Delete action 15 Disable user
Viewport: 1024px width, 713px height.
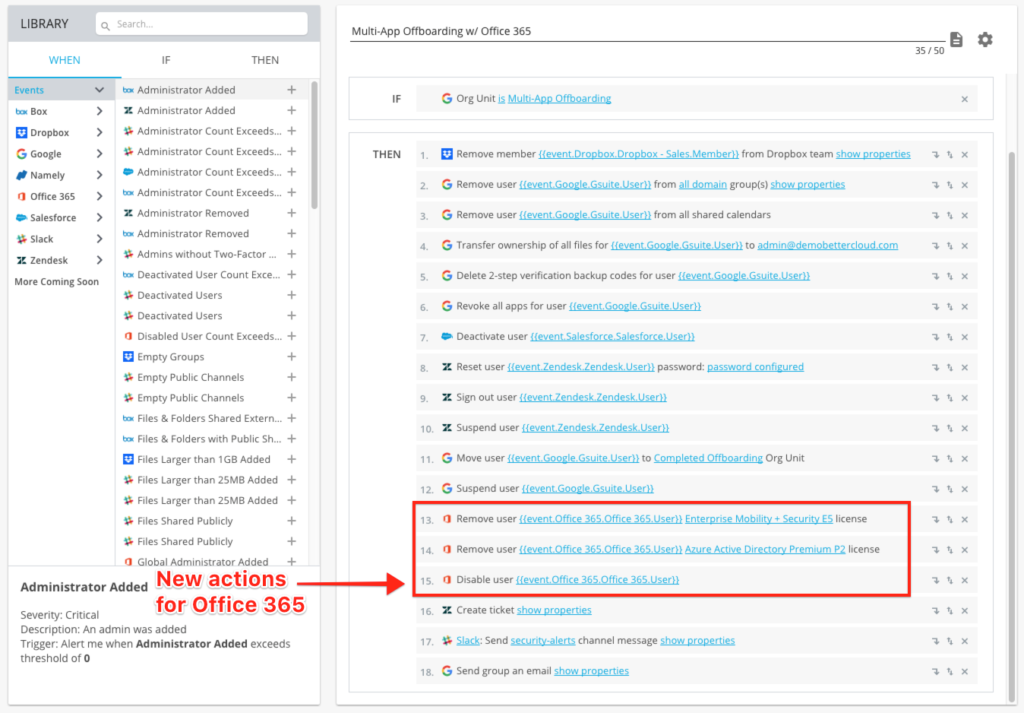965,580
